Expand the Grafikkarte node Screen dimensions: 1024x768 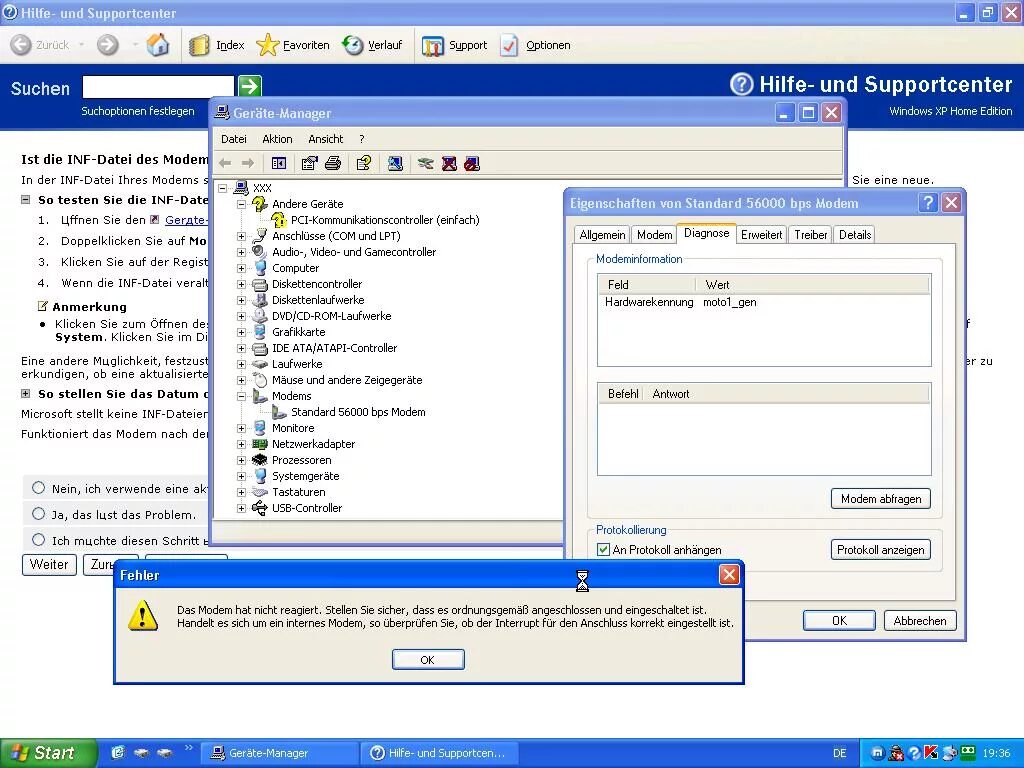click(242, 332)
